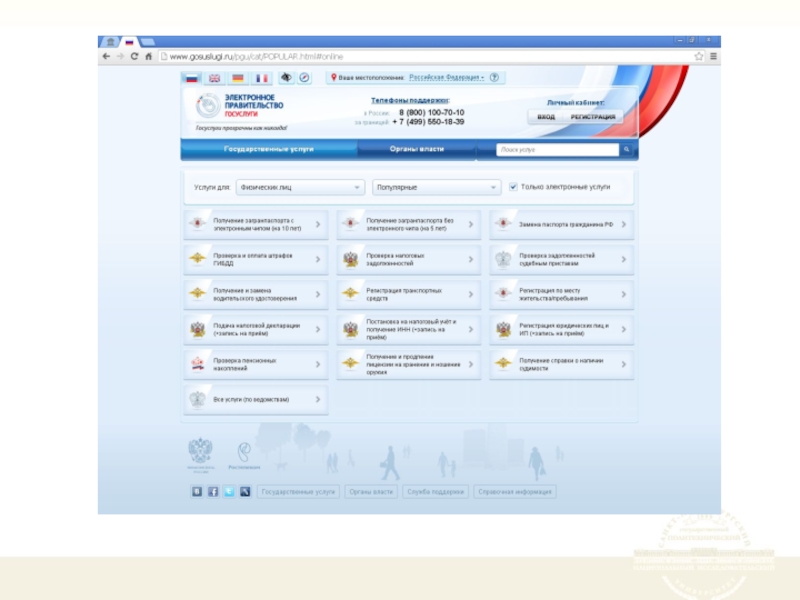Expand 'Получение загранпаспорта с электронным чипом' arrow
Viewport: 800px width, 600px height.
pos(318,224)
